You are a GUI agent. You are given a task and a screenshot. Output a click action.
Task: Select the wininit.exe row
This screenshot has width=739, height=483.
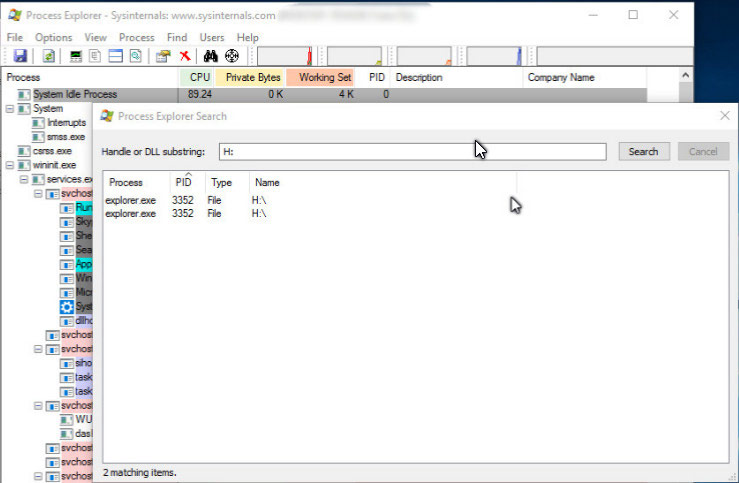coord(54,165)
